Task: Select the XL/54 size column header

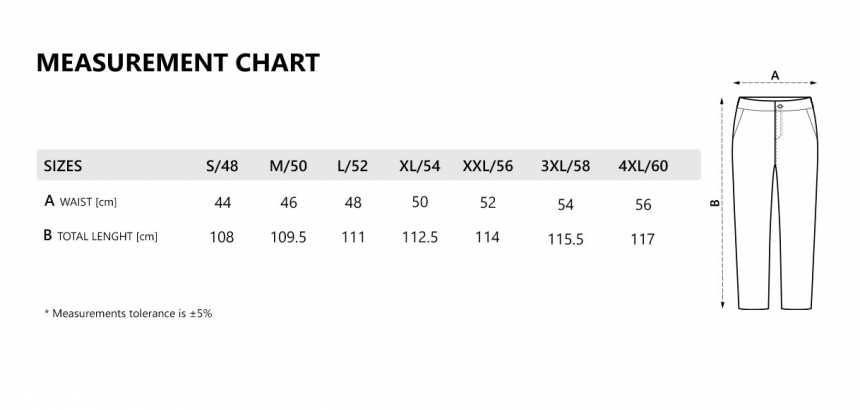Action: 420,166
